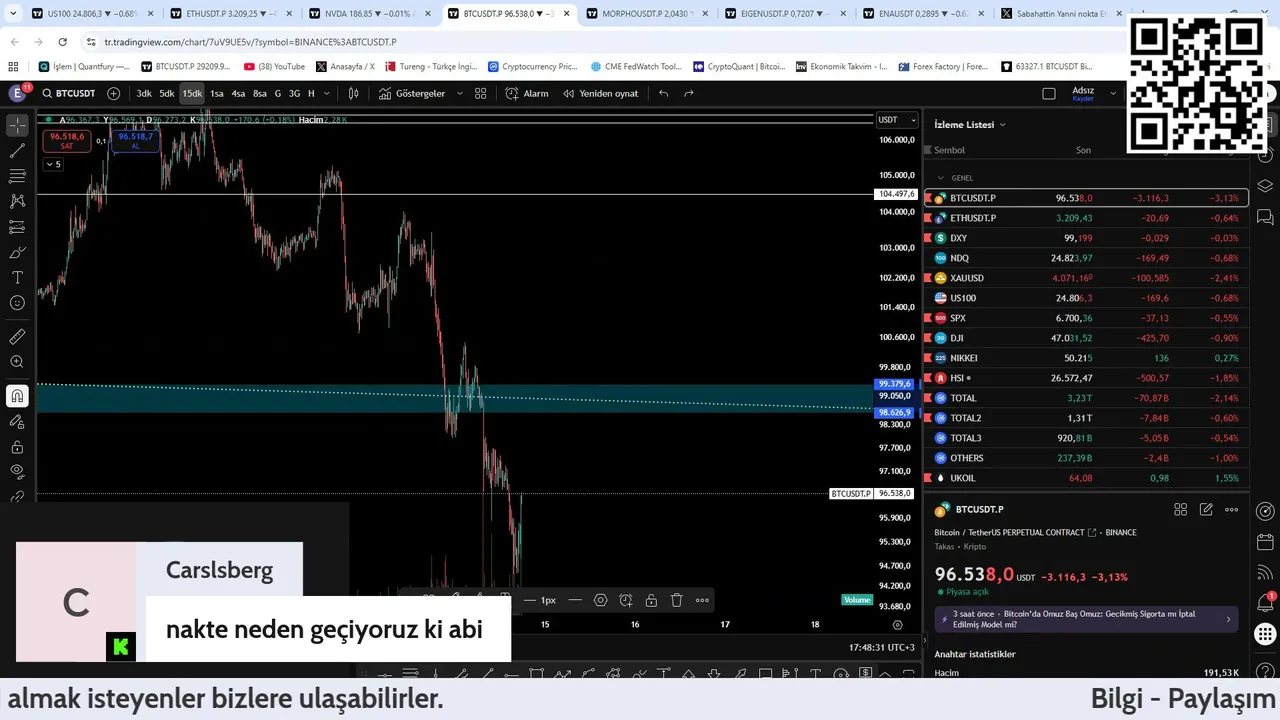Reload the page in browser
The height and width of the screenshot is (720, 1280).
point(62,42)
